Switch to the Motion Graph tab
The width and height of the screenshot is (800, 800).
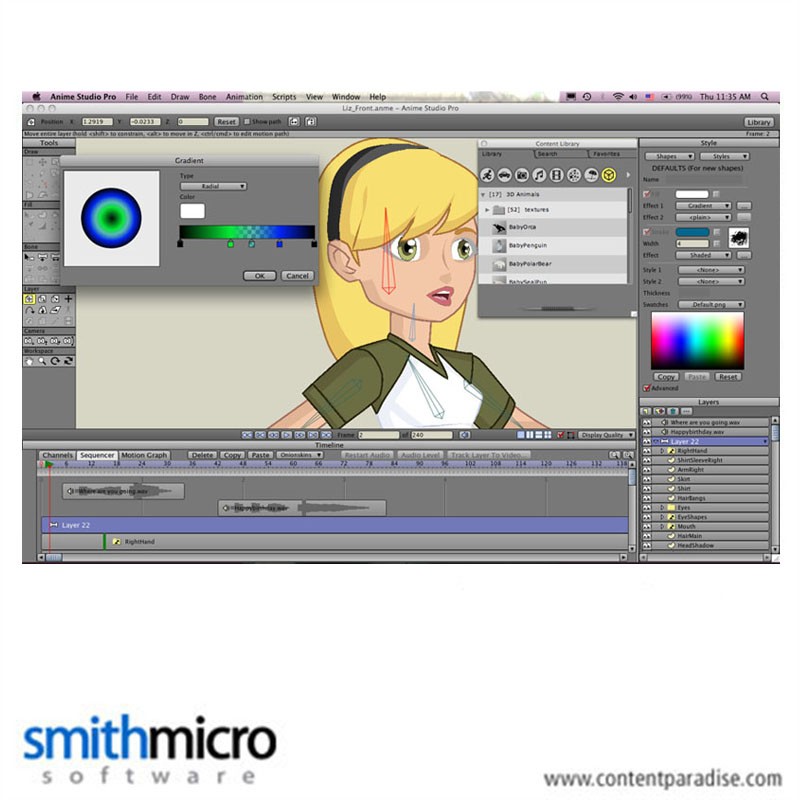click(x=144, y=455)
